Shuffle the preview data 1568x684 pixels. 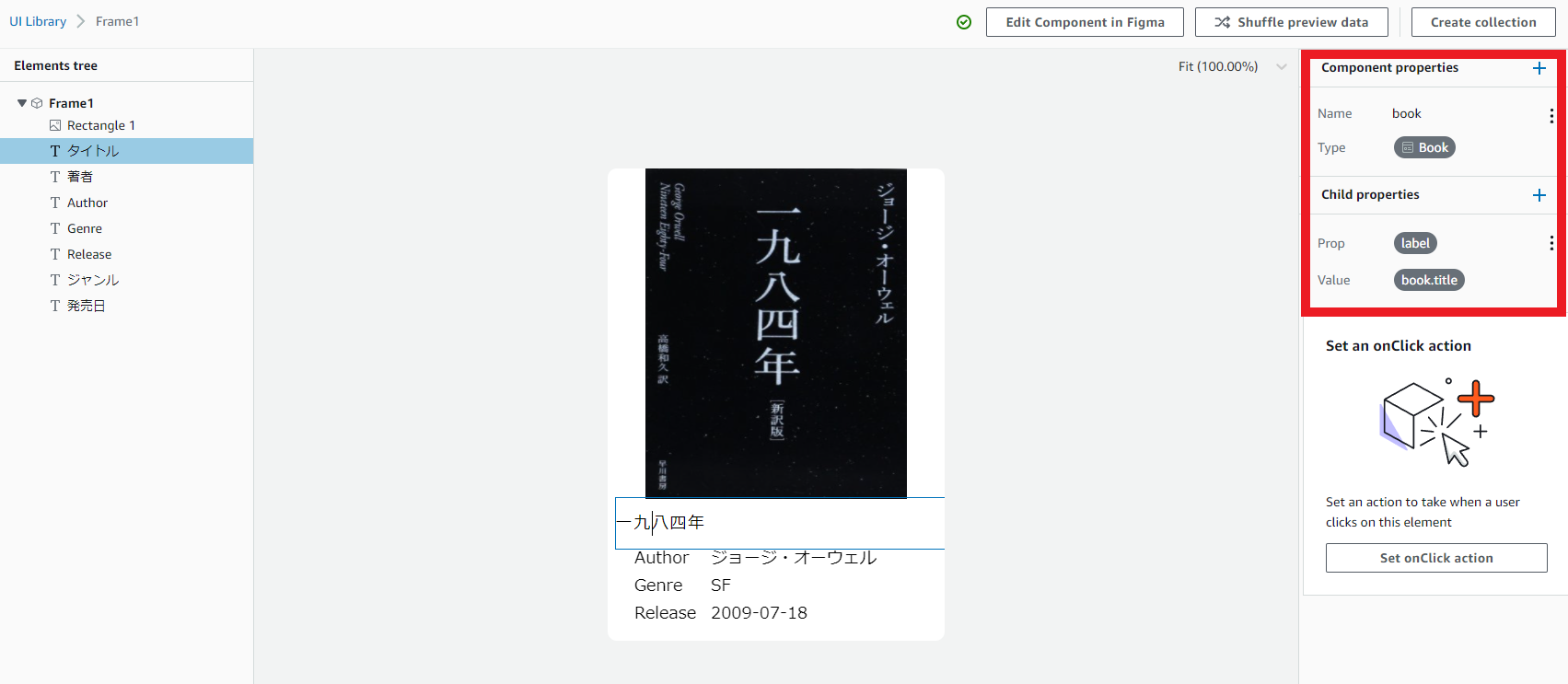tap(1291, 22)
